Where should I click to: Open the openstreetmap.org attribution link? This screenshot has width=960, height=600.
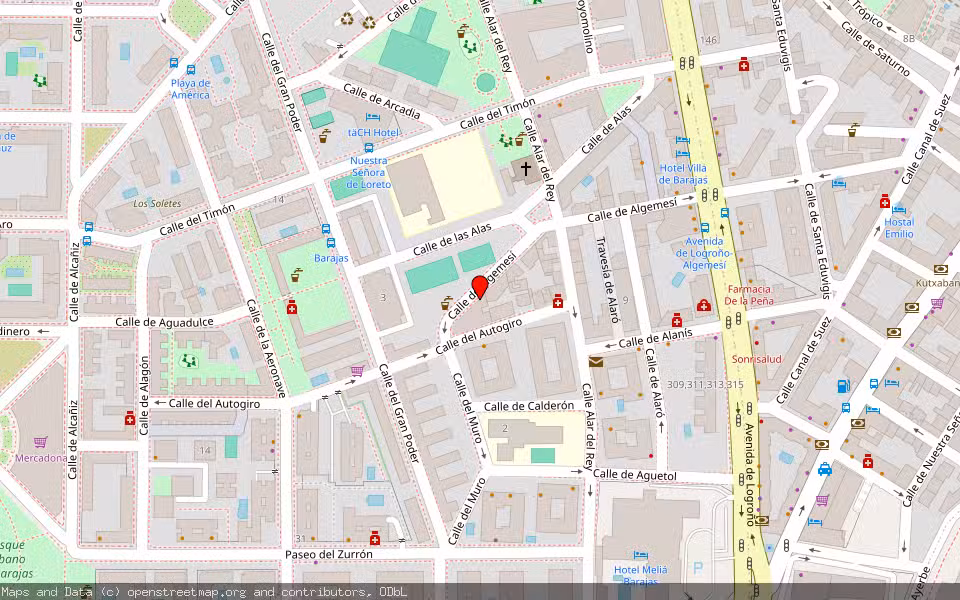168,591
